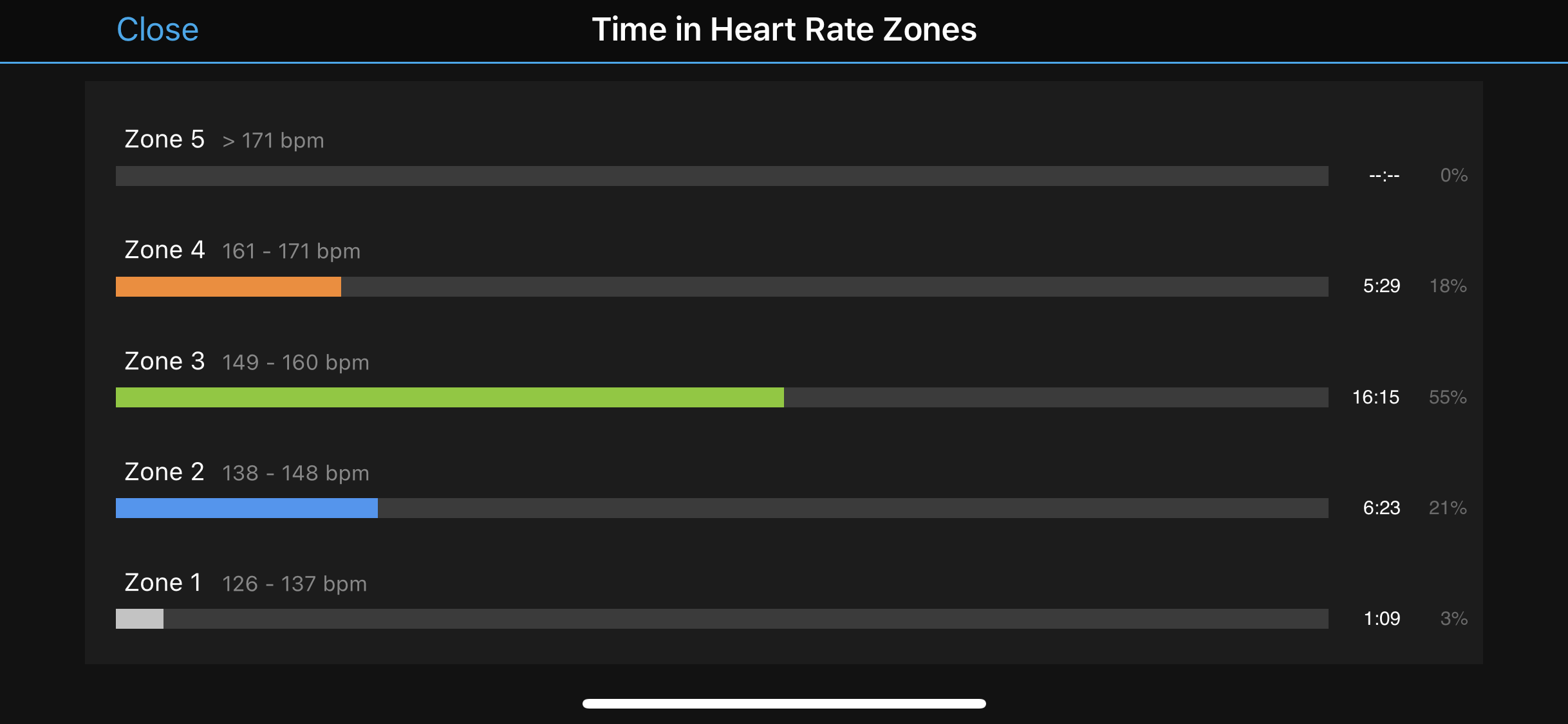This screenshot has width=1568, height=724.
Task: Click the blue Zone 2 bar
Action: point(247,508)
